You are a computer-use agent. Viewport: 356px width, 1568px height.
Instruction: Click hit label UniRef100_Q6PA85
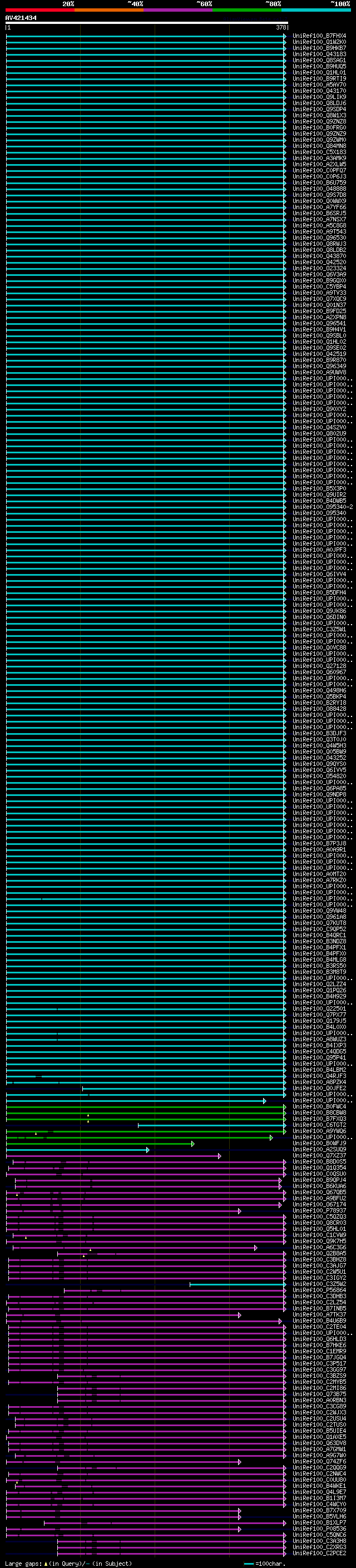click(319, 788)
